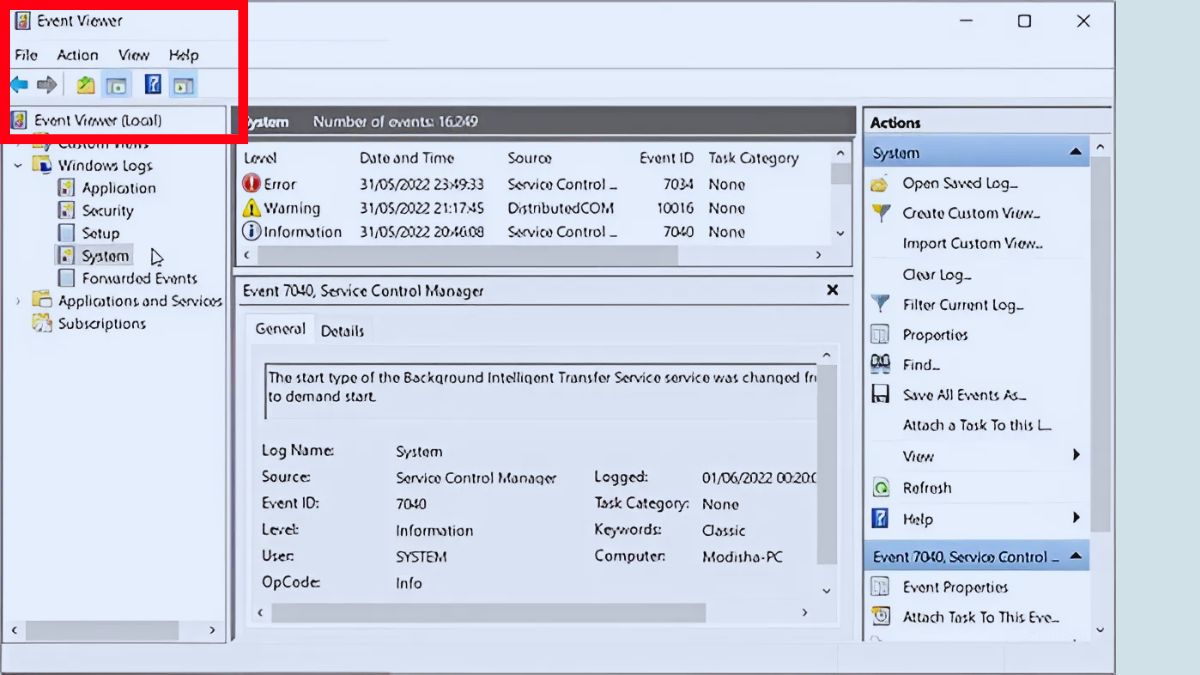
Task: Click Attach a Task To this Log
Action: point(977,425)
